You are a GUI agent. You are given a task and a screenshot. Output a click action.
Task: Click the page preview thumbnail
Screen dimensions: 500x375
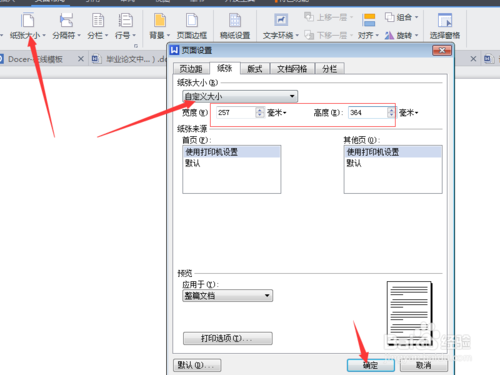(x=410, y=313)
